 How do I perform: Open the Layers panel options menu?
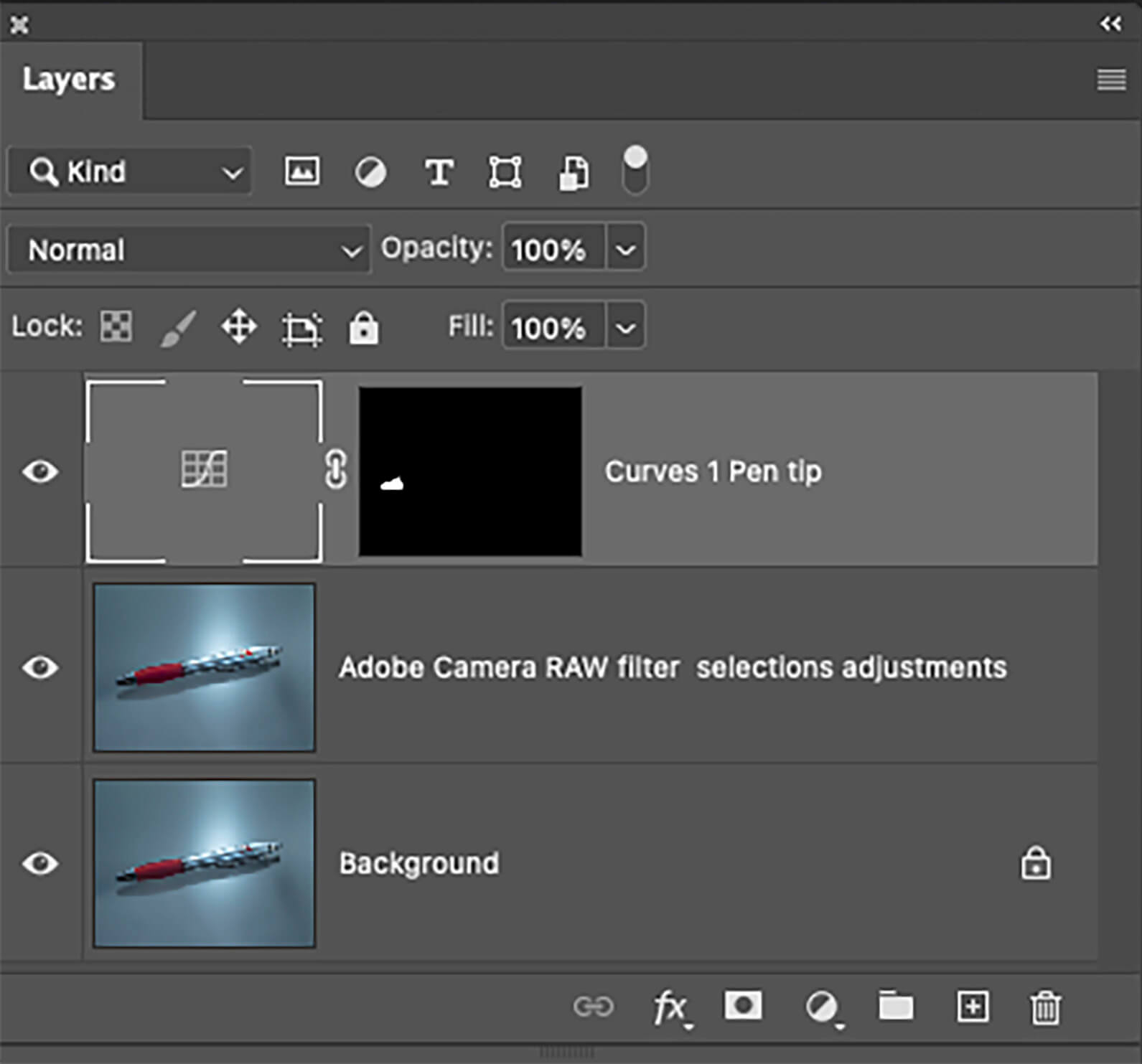[x=1111, y=80]
